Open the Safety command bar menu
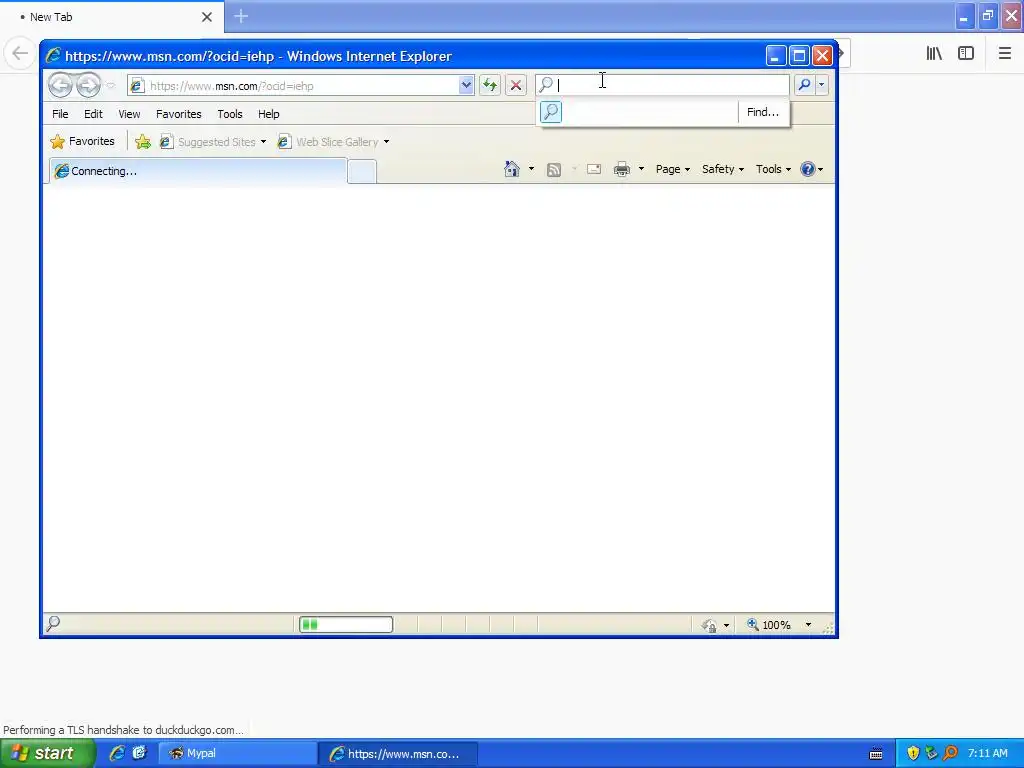The height and width of the screenshot is (768, 1024). [x=723, y=169]
